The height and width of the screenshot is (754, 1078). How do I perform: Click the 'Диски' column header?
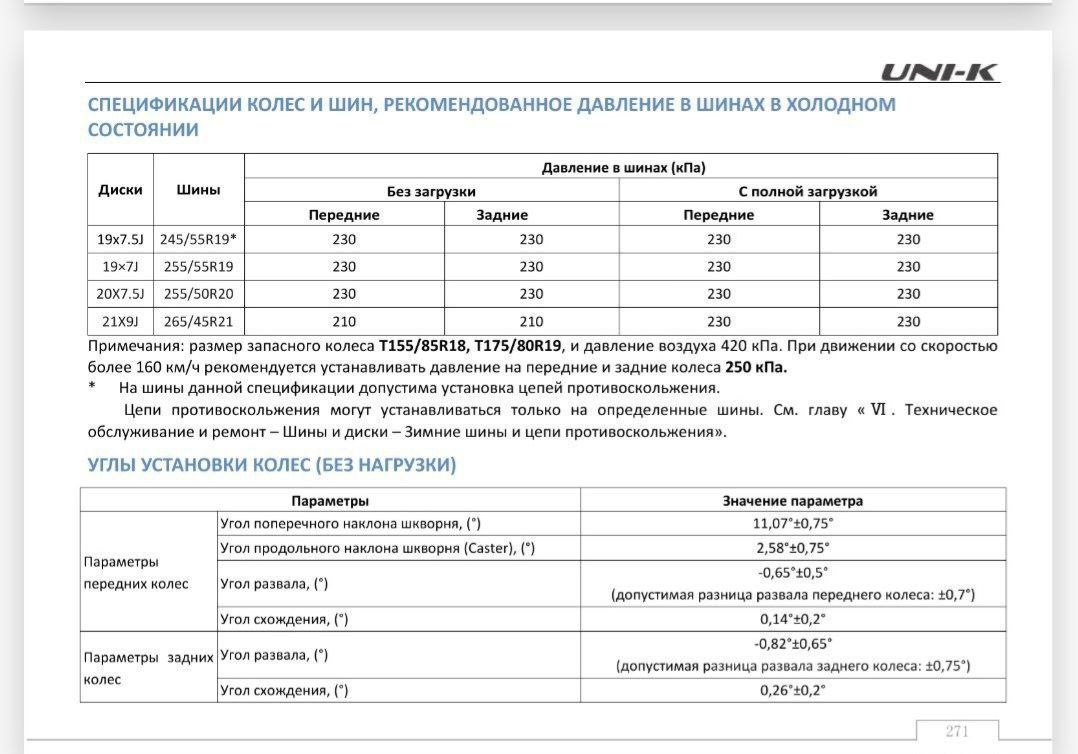120,189
